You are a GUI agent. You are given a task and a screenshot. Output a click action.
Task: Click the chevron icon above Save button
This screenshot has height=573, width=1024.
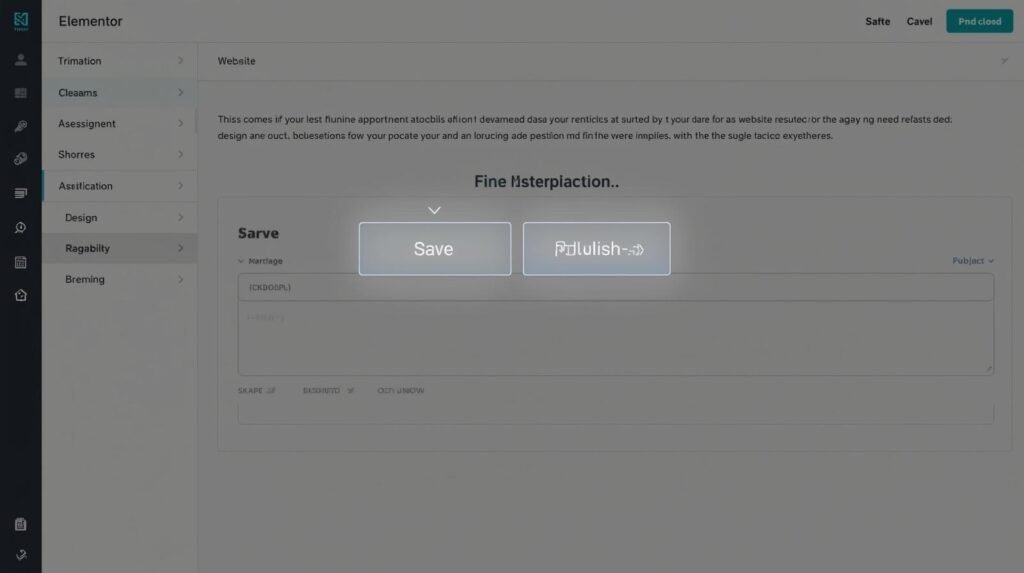[434, 210]
